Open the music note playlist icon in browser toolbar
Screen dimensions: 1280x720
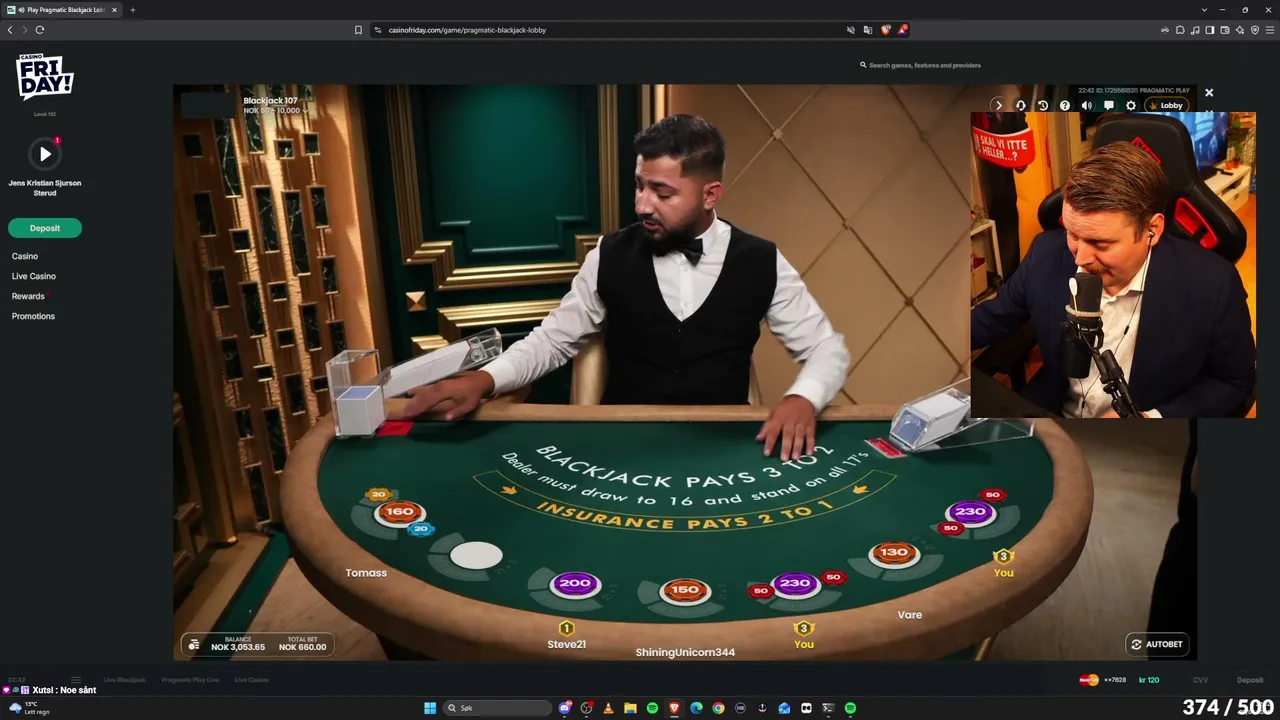[x=1195, y=30]
